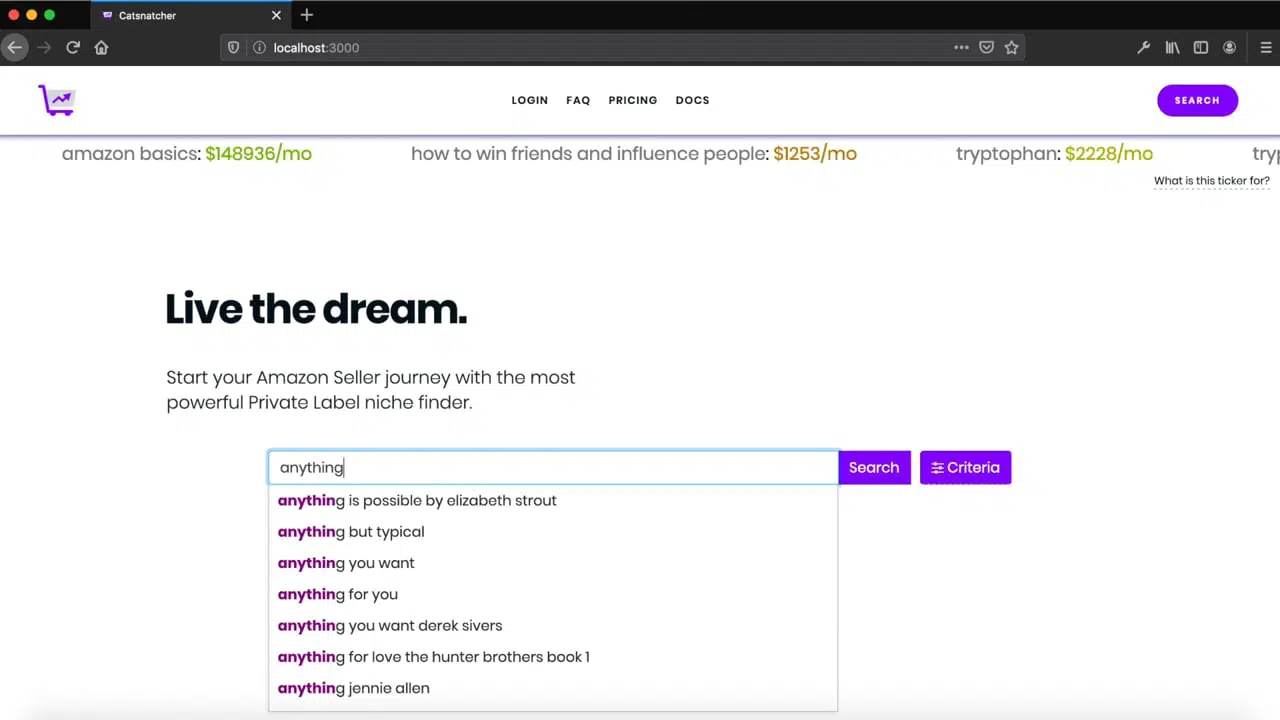Open the Firefox hamburger menu
The image size is (1280, 720).
point(1265,47)
